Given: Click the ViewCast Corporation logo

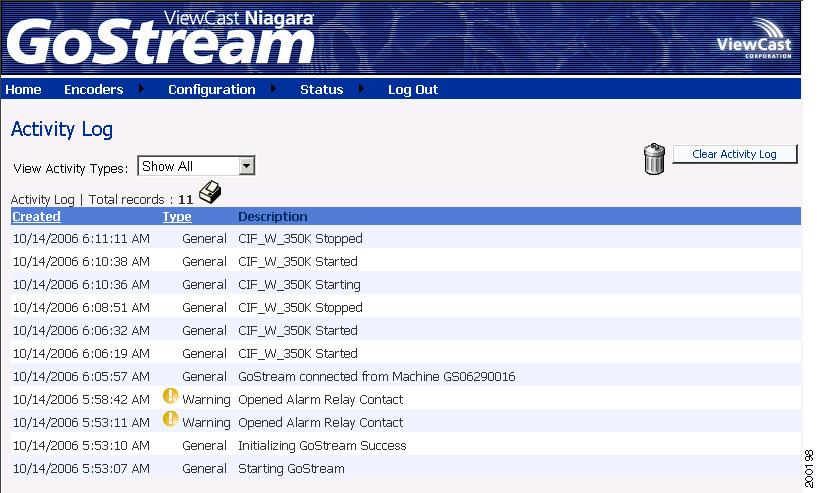Looking at the screenshot, I should coord(754,39).
